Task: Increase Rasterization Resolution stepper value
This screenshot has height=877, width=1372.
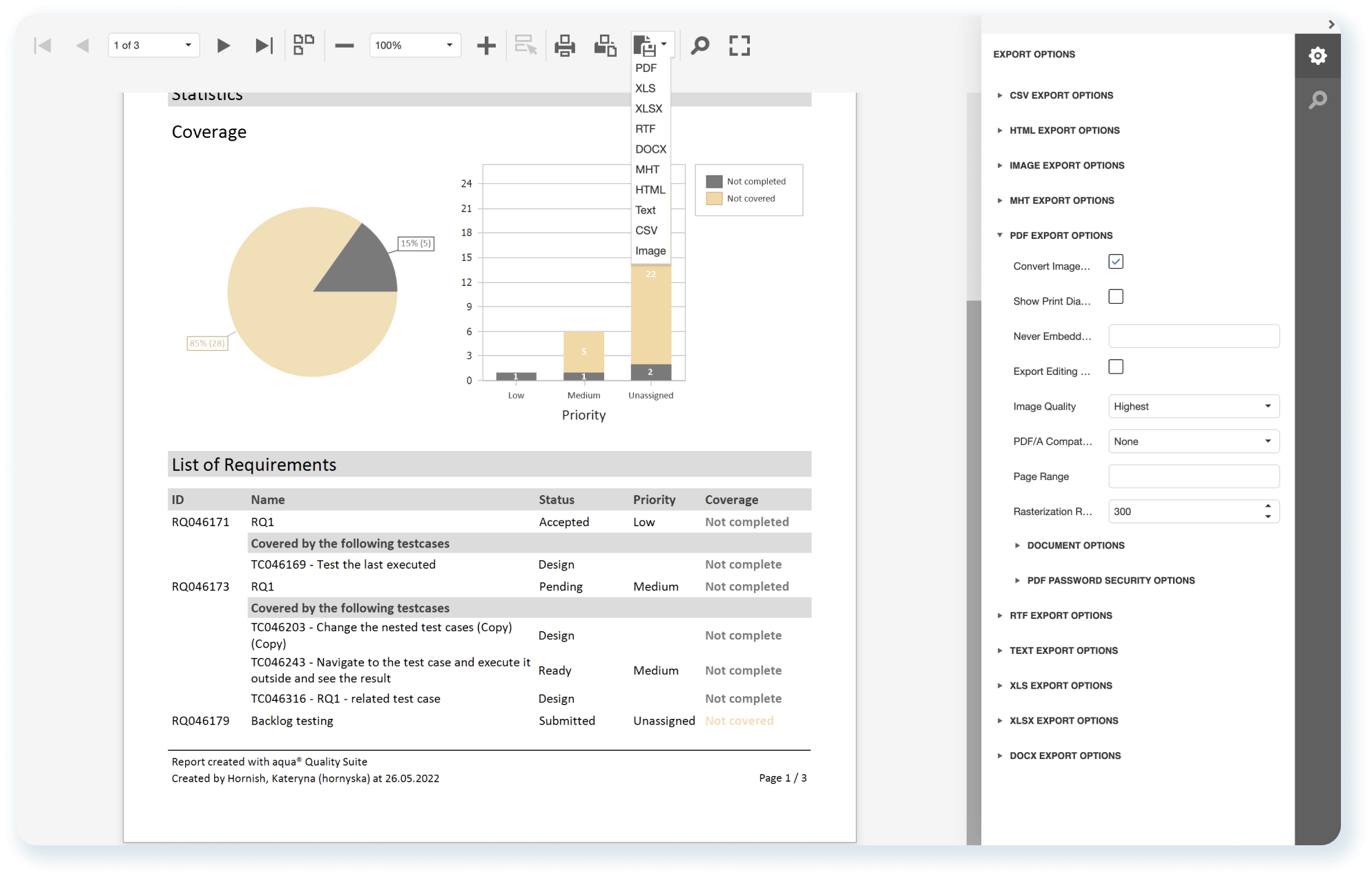Action: [x=1268, y=506]
